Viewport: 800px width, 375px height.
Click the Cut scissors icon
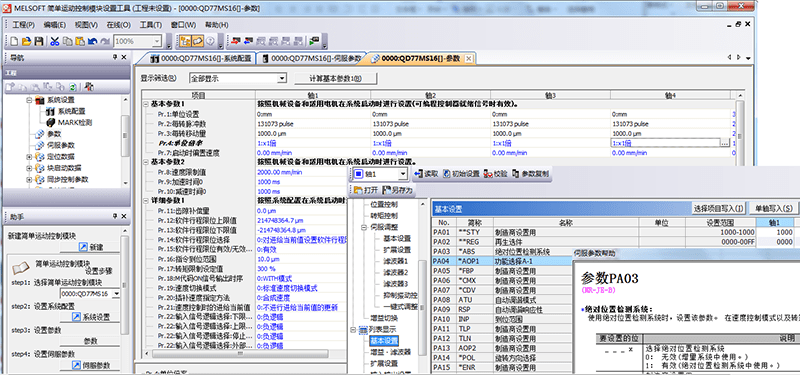(55, 41)
